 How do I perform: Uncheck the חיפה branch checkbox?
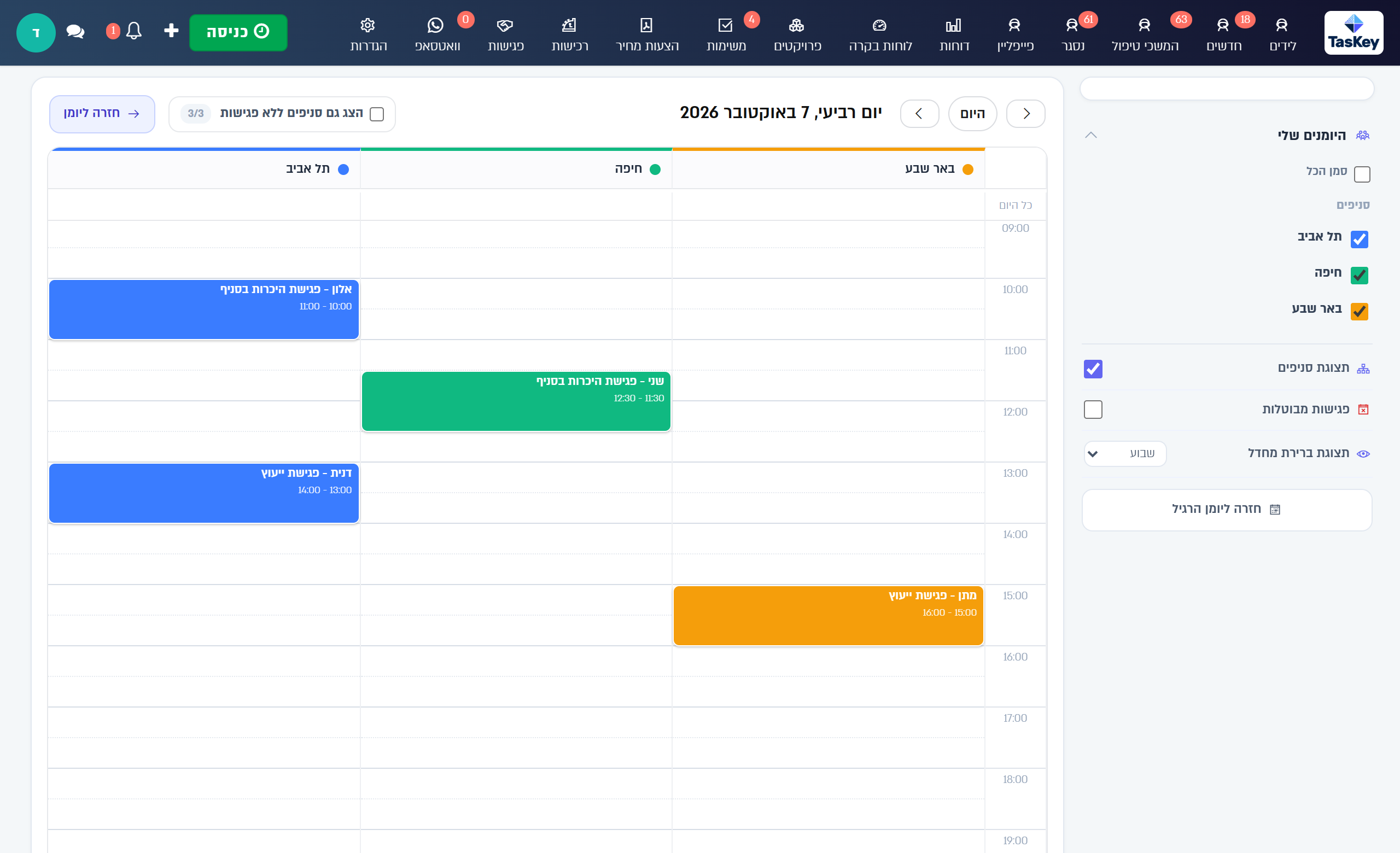1359,276
